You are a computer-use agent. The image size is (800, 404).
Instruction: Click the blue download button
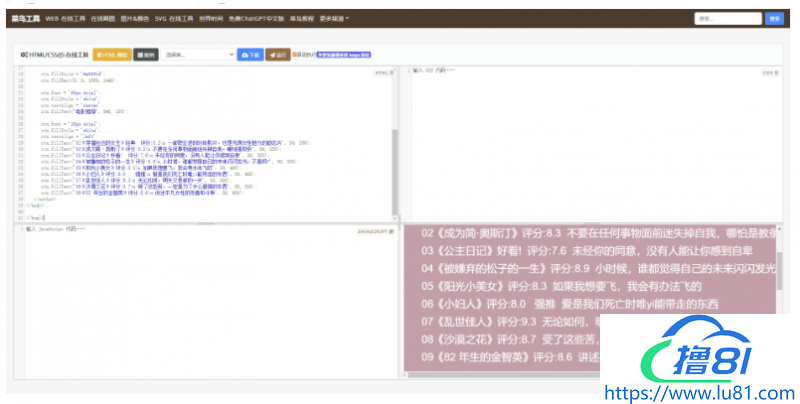249,55
